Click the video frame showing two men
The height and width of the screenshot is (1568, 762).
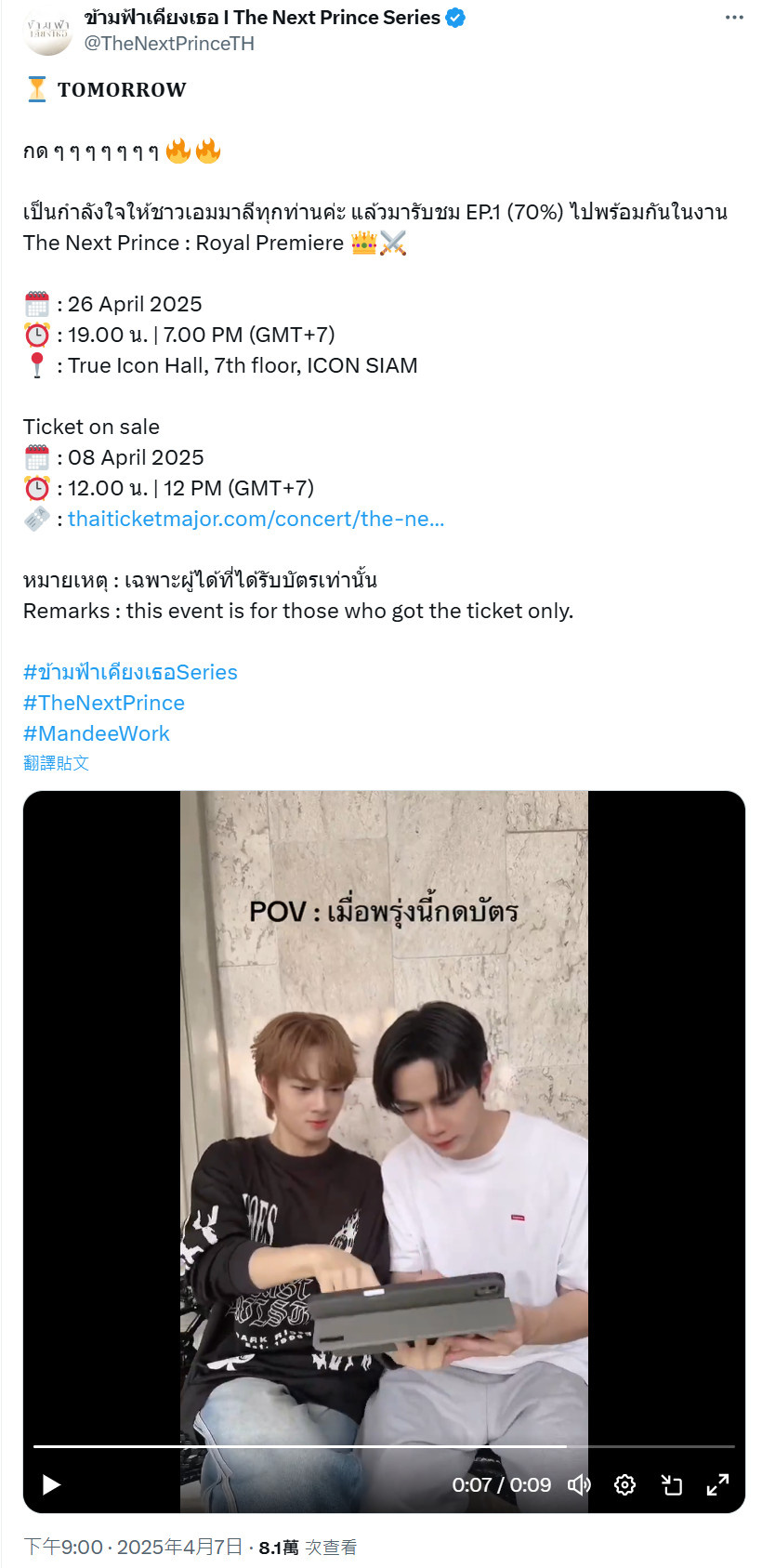(384, 1115)
